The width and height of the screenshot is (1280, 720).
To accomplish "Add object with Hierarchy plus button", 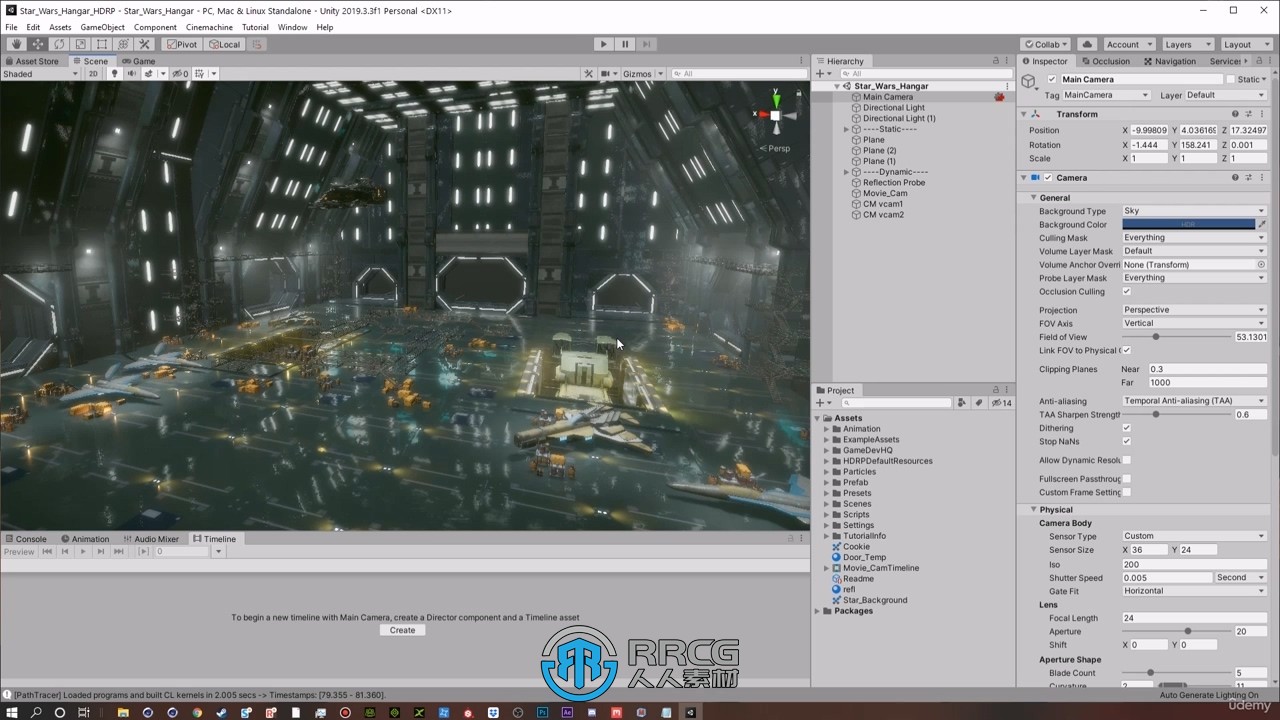I will [821, 74].
